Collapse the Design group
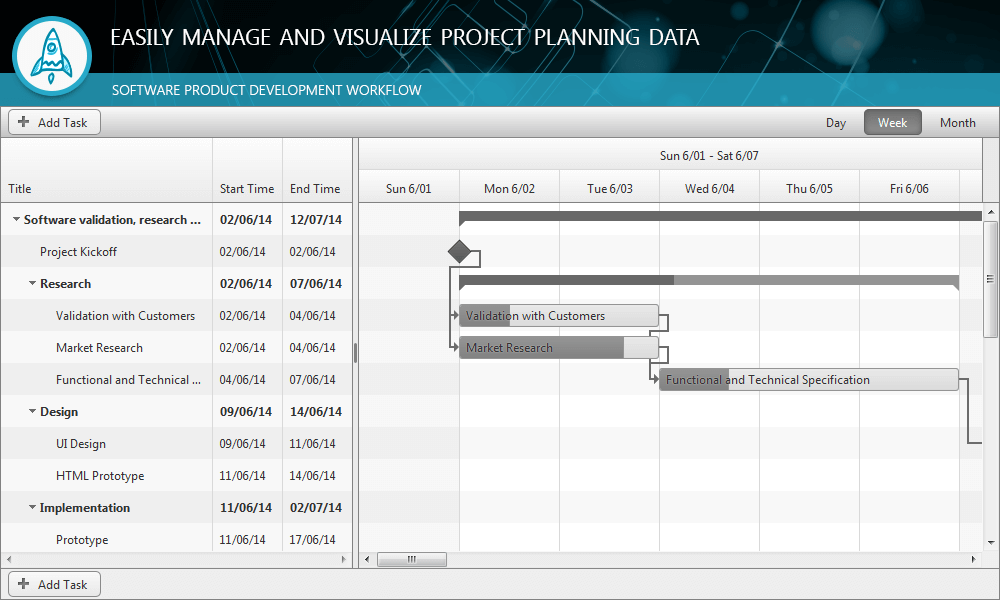1000x600 pixels. coord(30,411)
